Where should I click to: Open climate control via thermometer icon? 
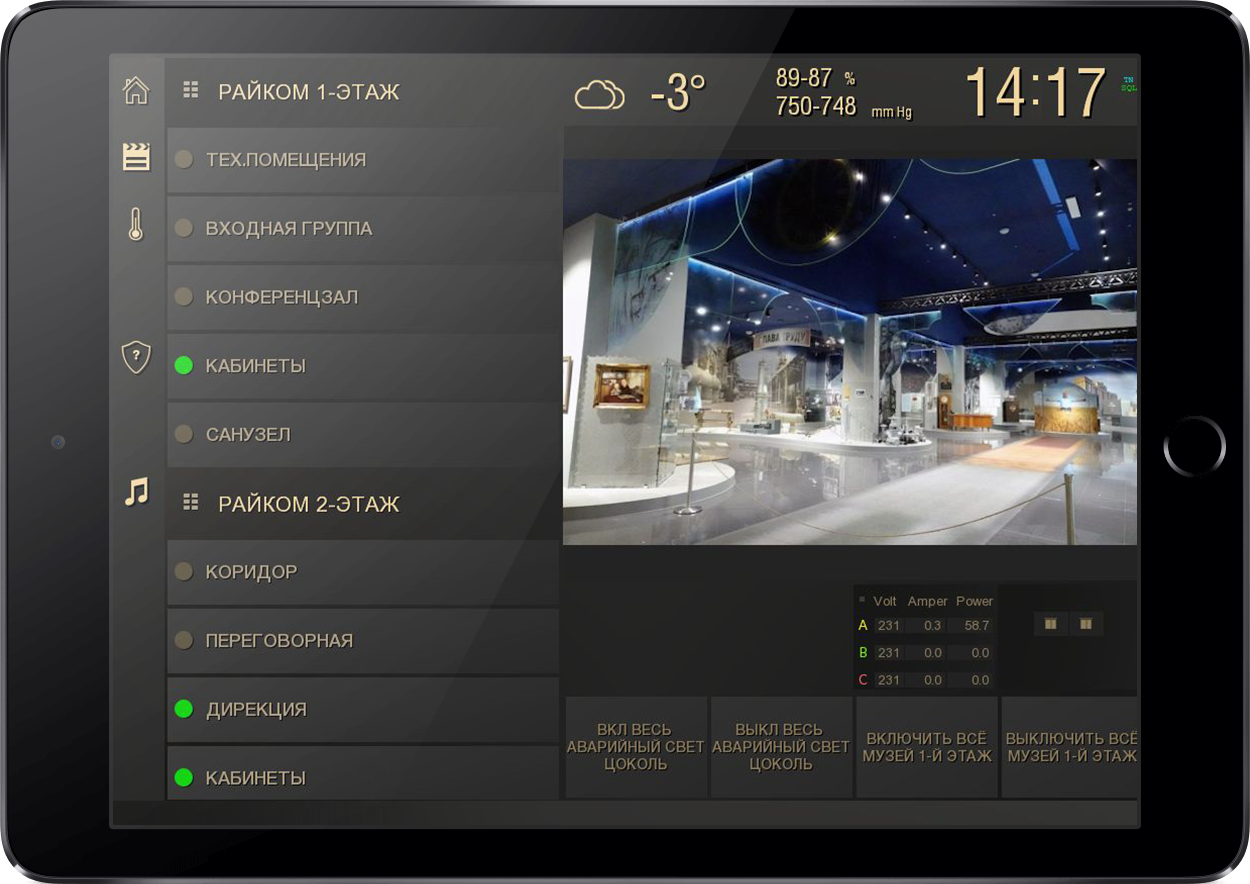(x=136, y=224)
